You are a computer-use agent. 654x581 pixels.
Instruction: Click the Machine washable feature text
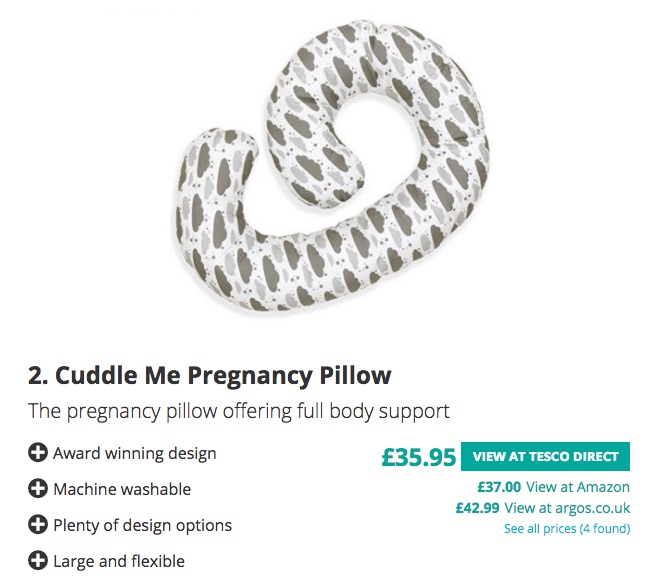click(122, 490)
